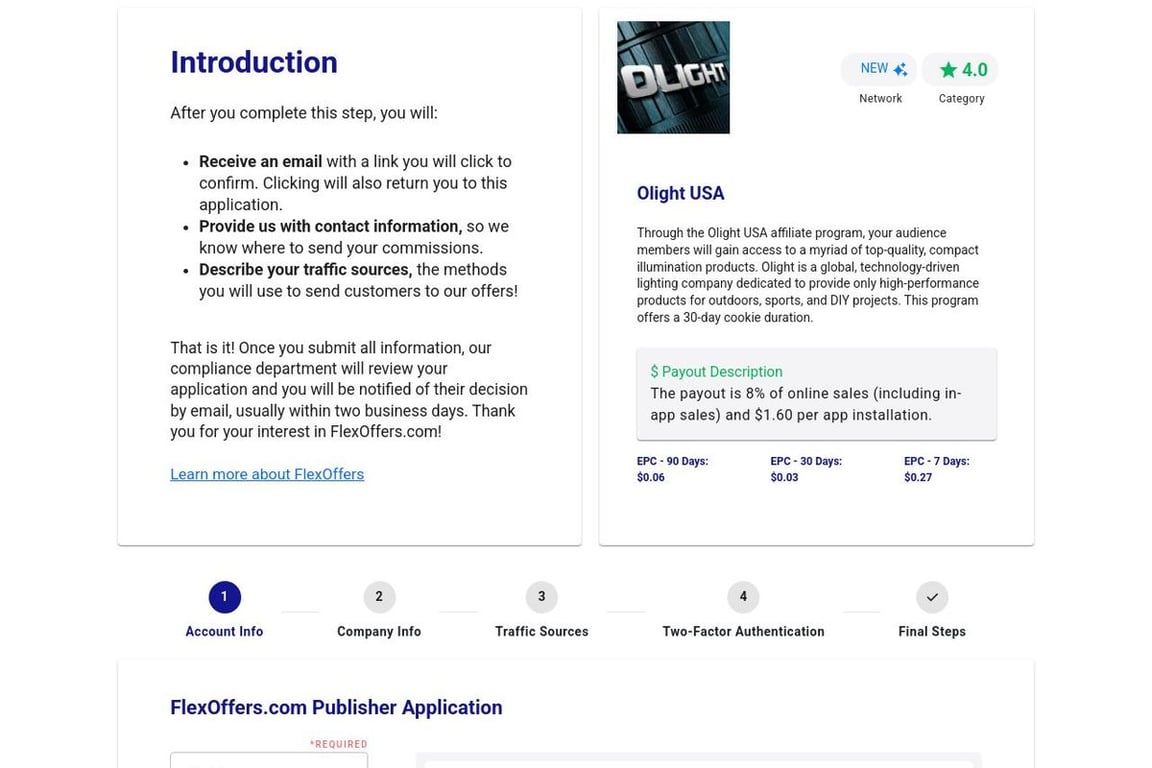Select the step 1 circle

pos(224,597)
